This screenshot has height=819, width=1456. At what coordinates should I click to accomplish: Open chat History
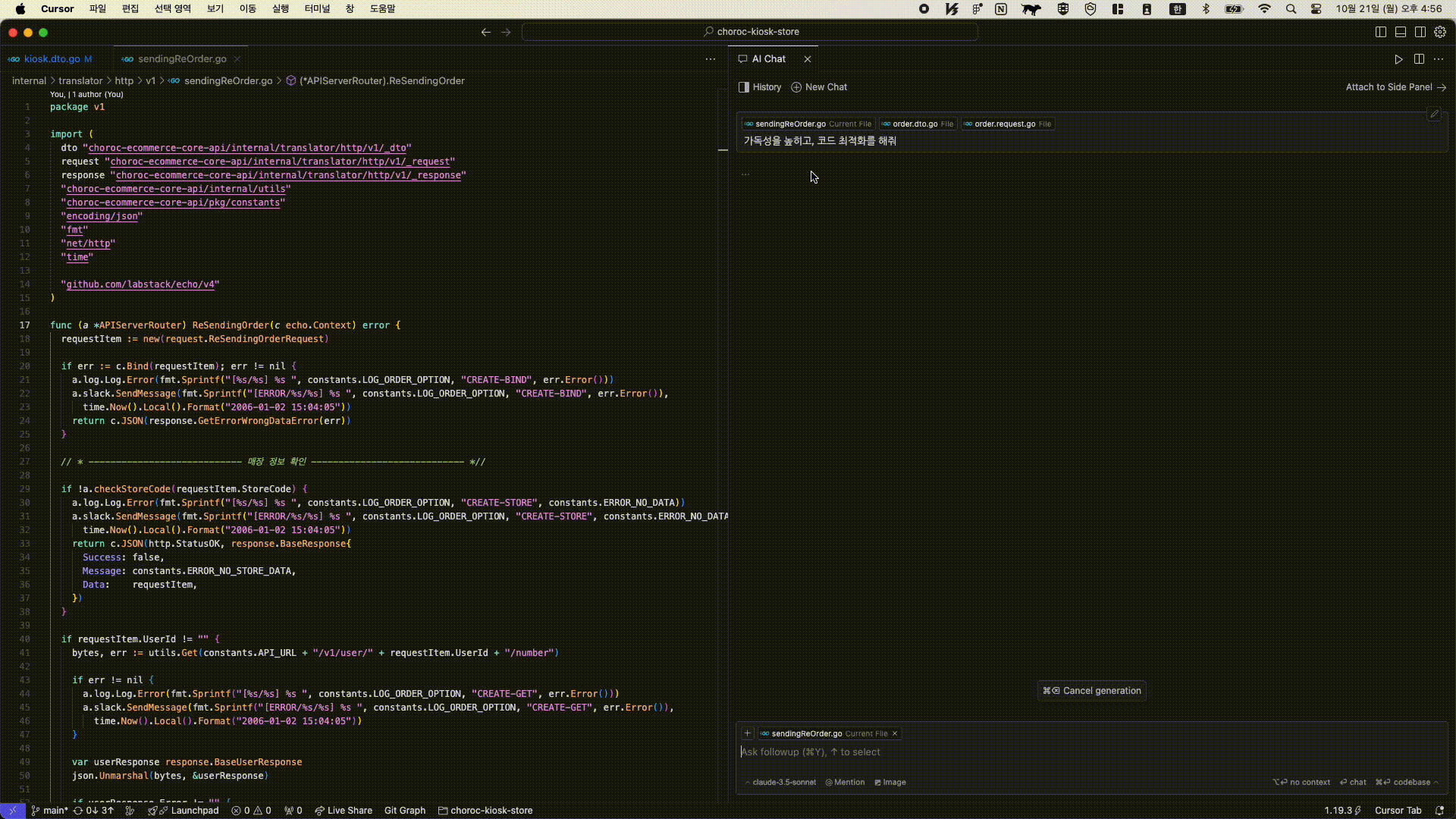click(760, 87)
